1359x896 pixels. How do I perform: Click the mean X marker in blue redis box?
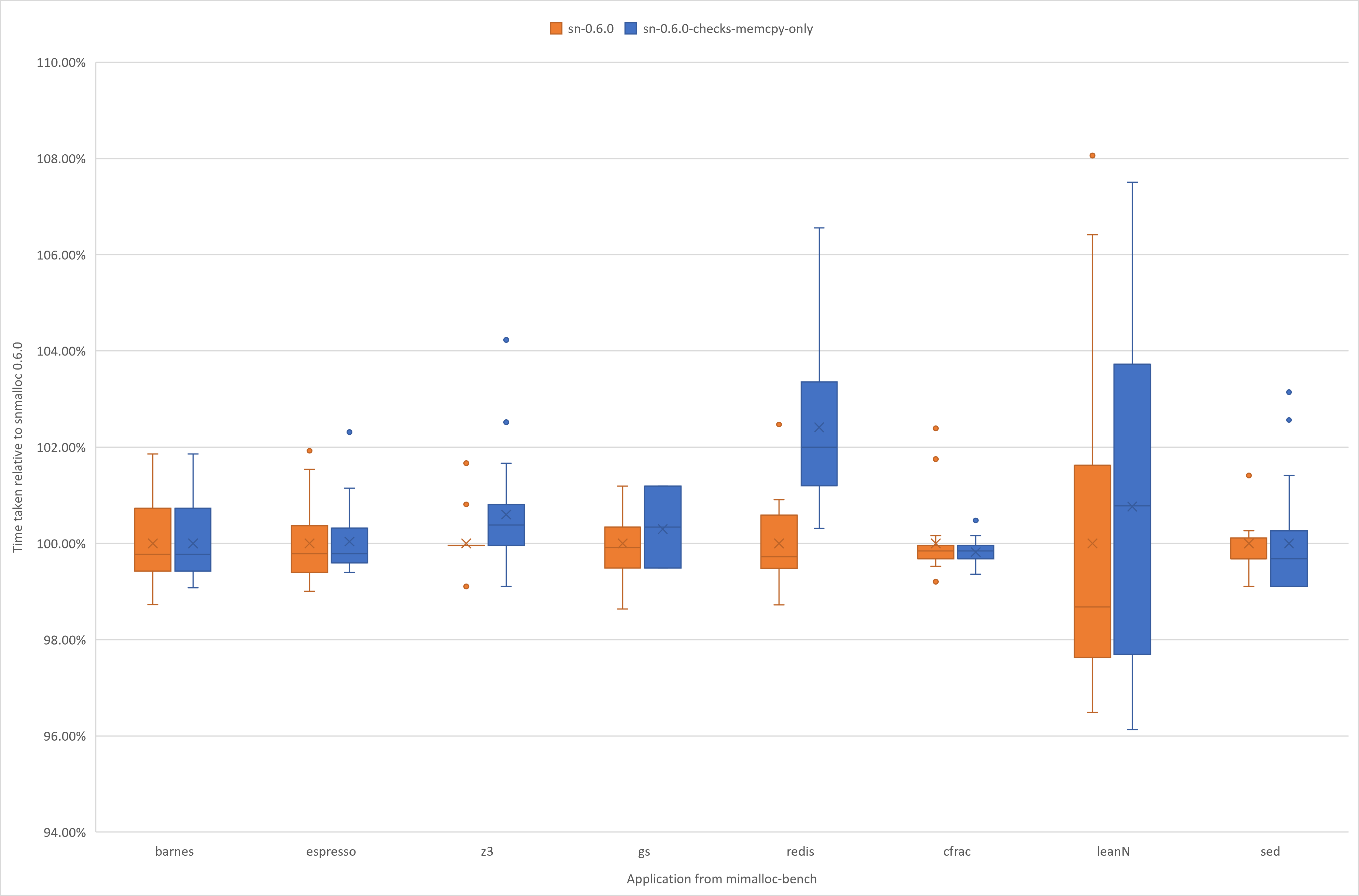(819, 428)
